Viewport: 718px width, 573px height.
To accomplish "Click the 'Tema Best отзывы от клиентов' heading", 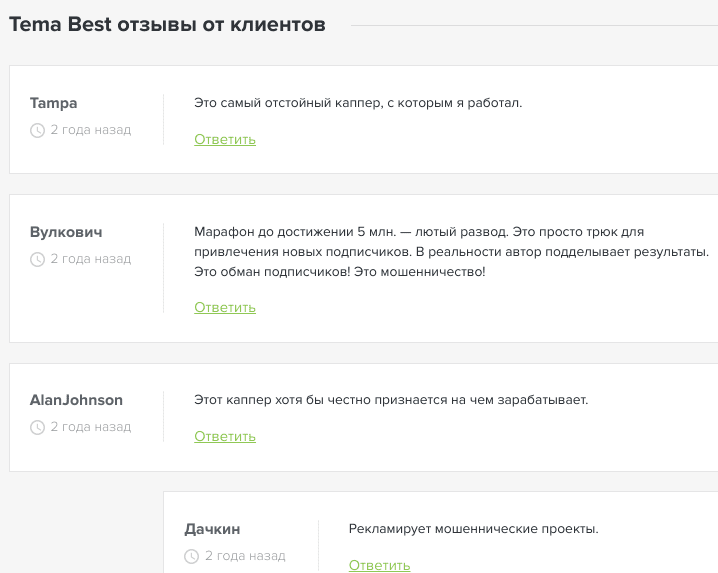I will point(168,25).
